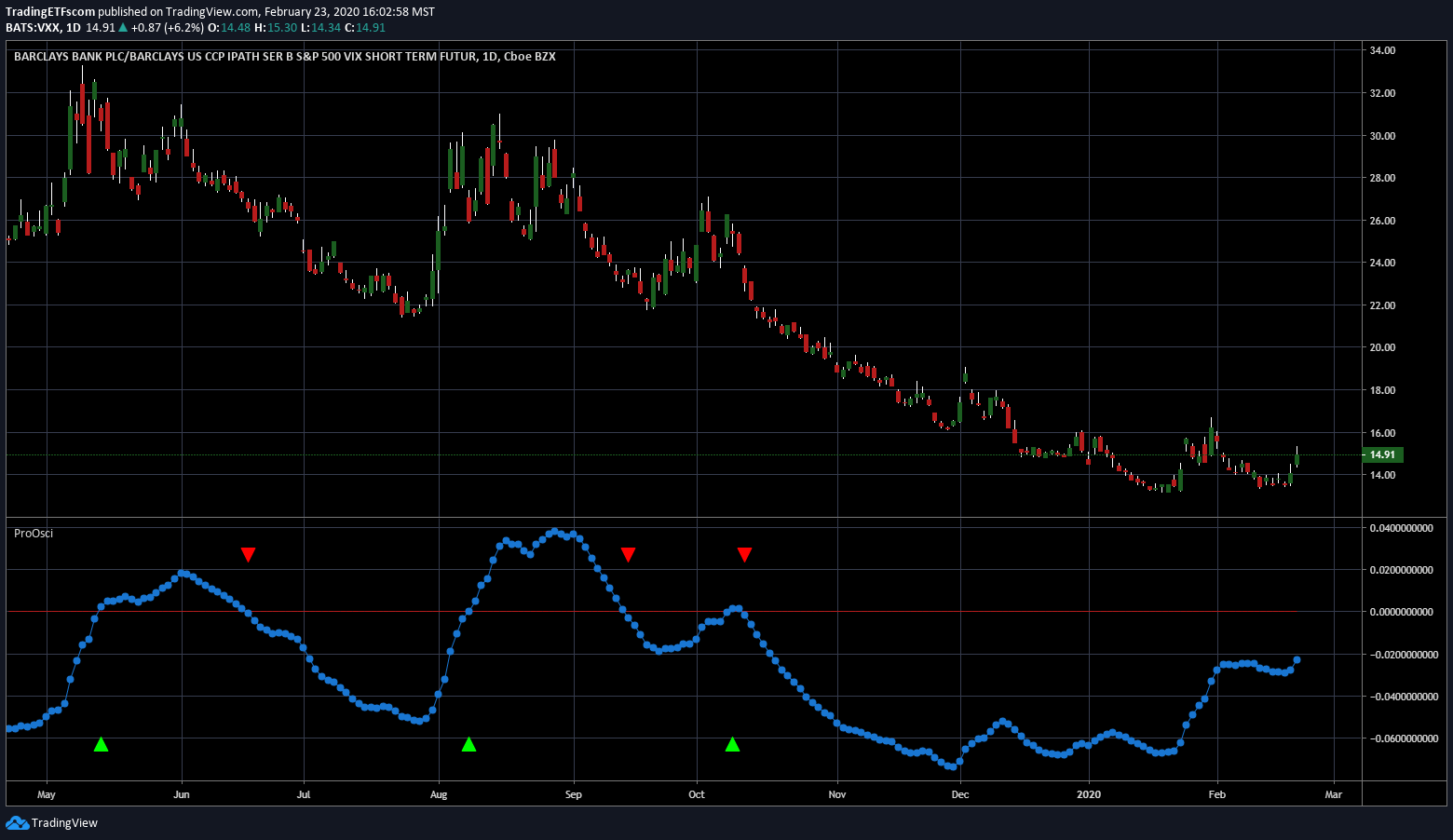1453x840 pixels.
Task: Click the 34.00 price scale label
Action: pos(1382,50)
